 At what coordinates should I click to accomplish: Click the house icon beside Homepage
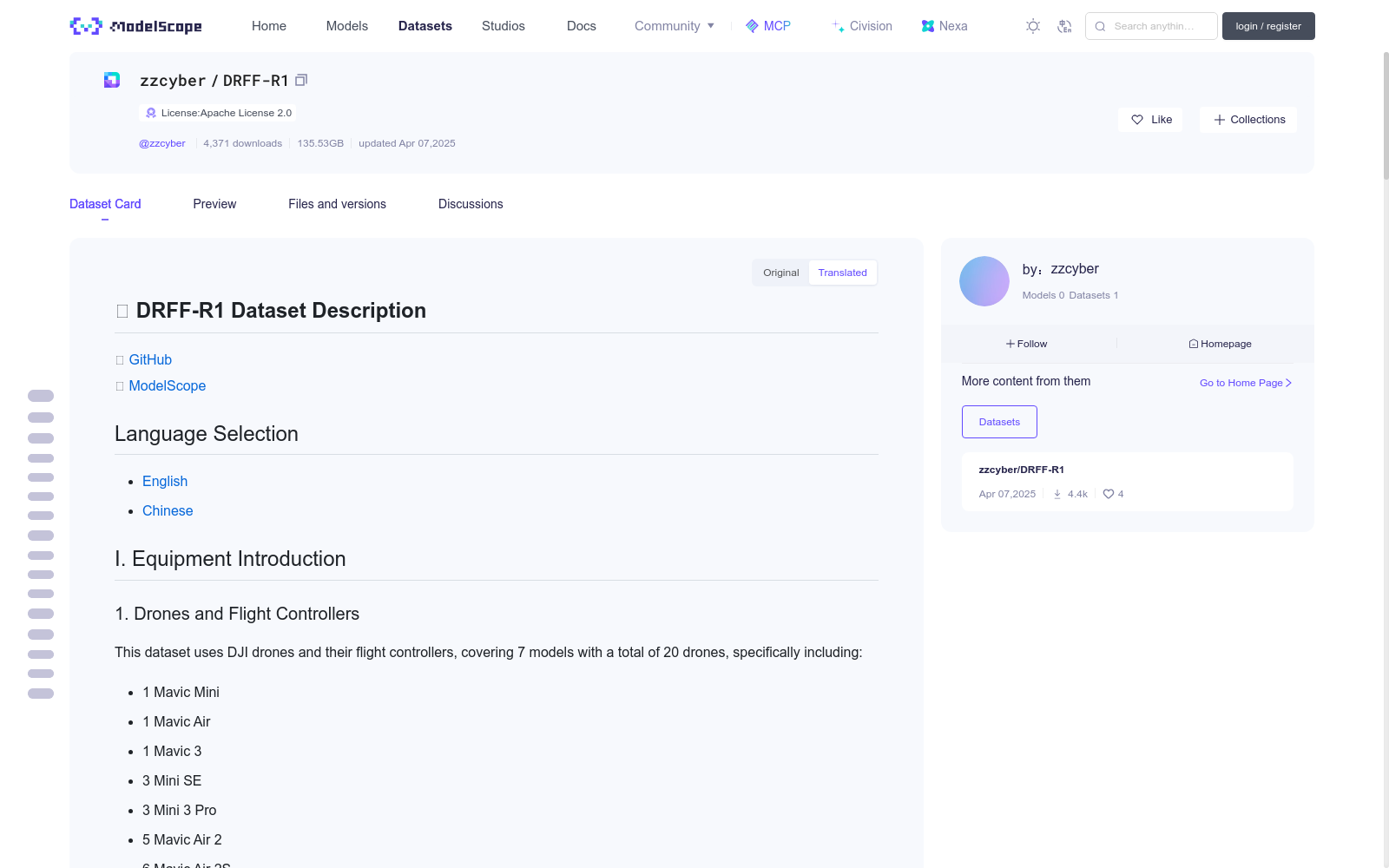tap(1194, 344)
